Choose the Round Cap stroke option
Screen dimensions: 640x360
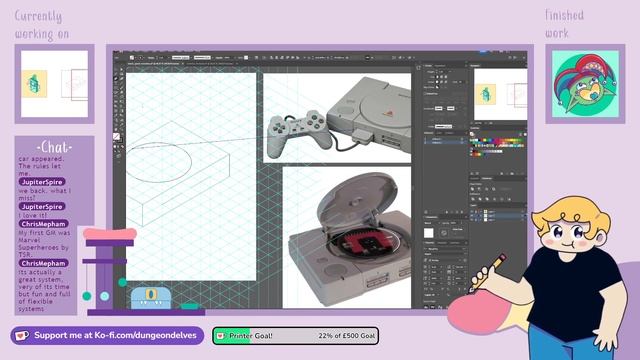click(442, 77)
